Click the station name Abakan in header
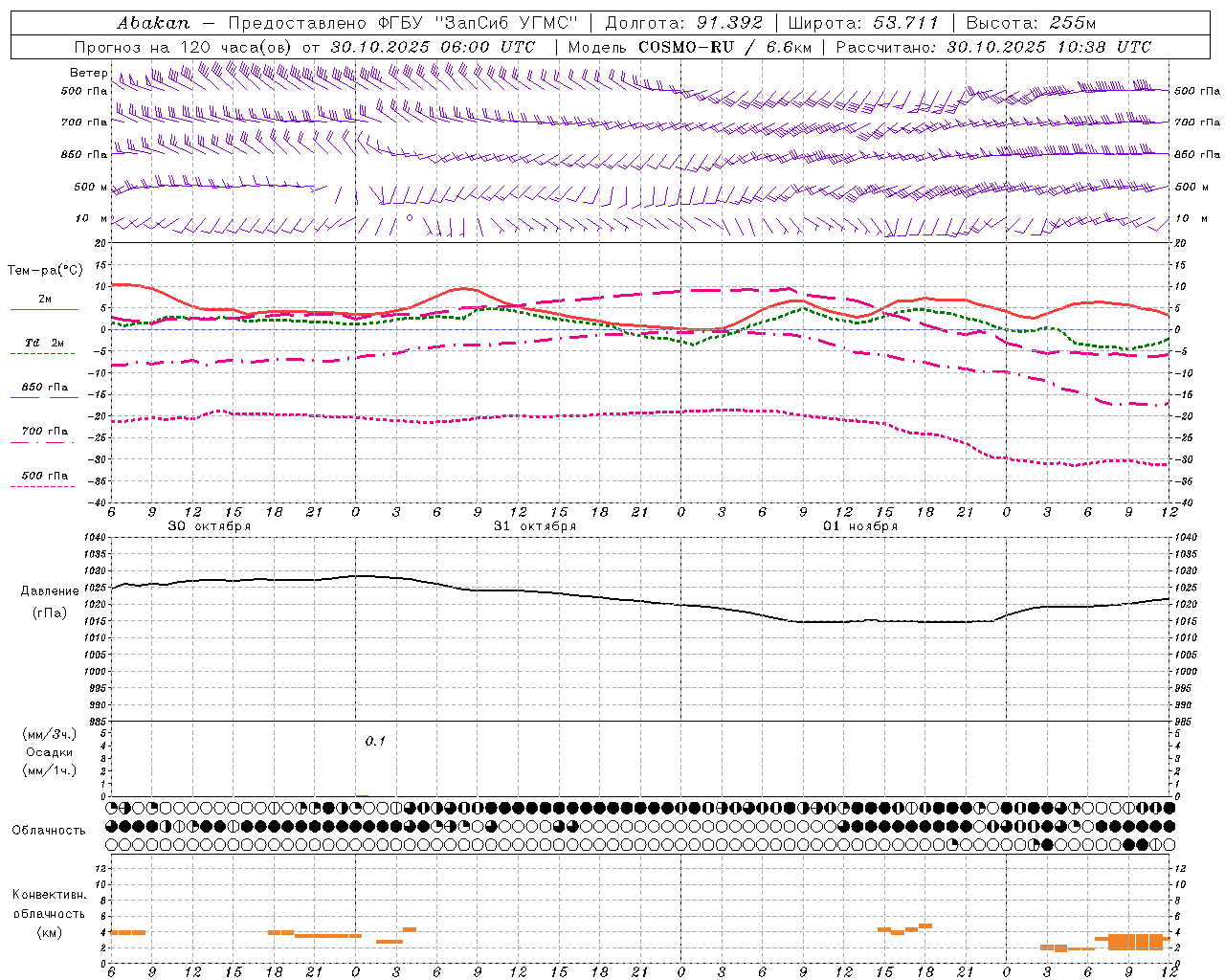The height and width of the screenshot is (980, 1225). [153, 22]
